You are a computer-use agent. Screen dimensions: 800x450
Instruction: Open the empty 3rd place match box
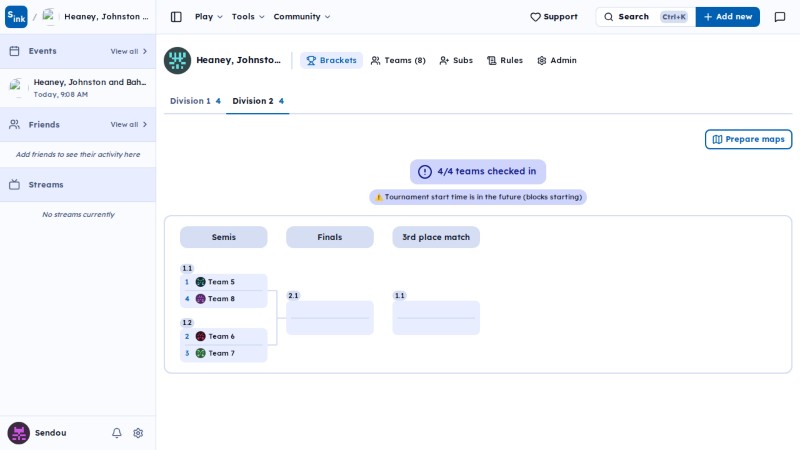click(x=436, y=318)
